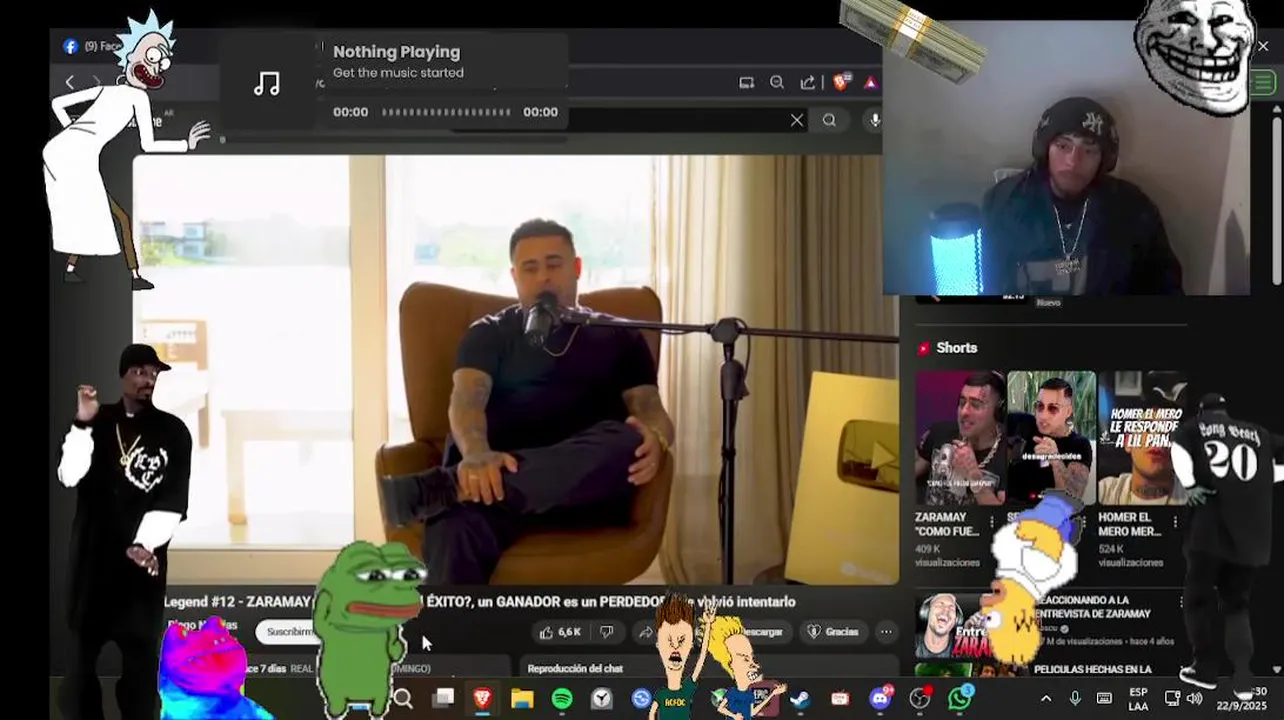Seek on the Nothing Playing progress bar

(x=446, y=112)
